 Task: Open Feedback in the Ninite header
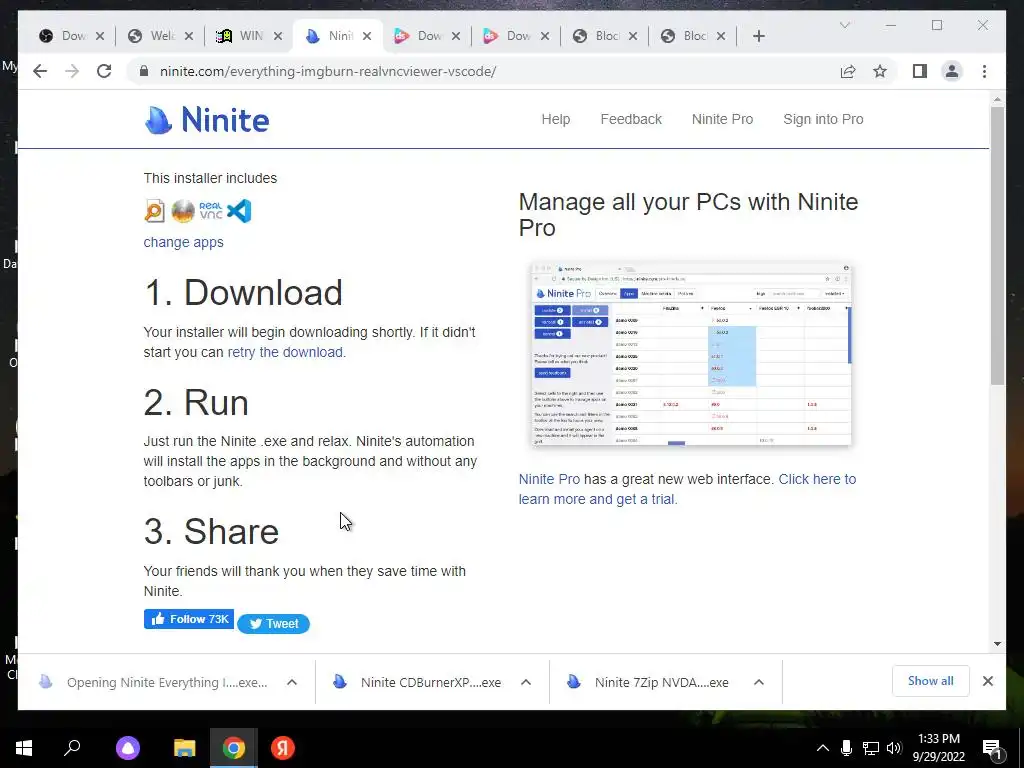click(x=631, y=120)
